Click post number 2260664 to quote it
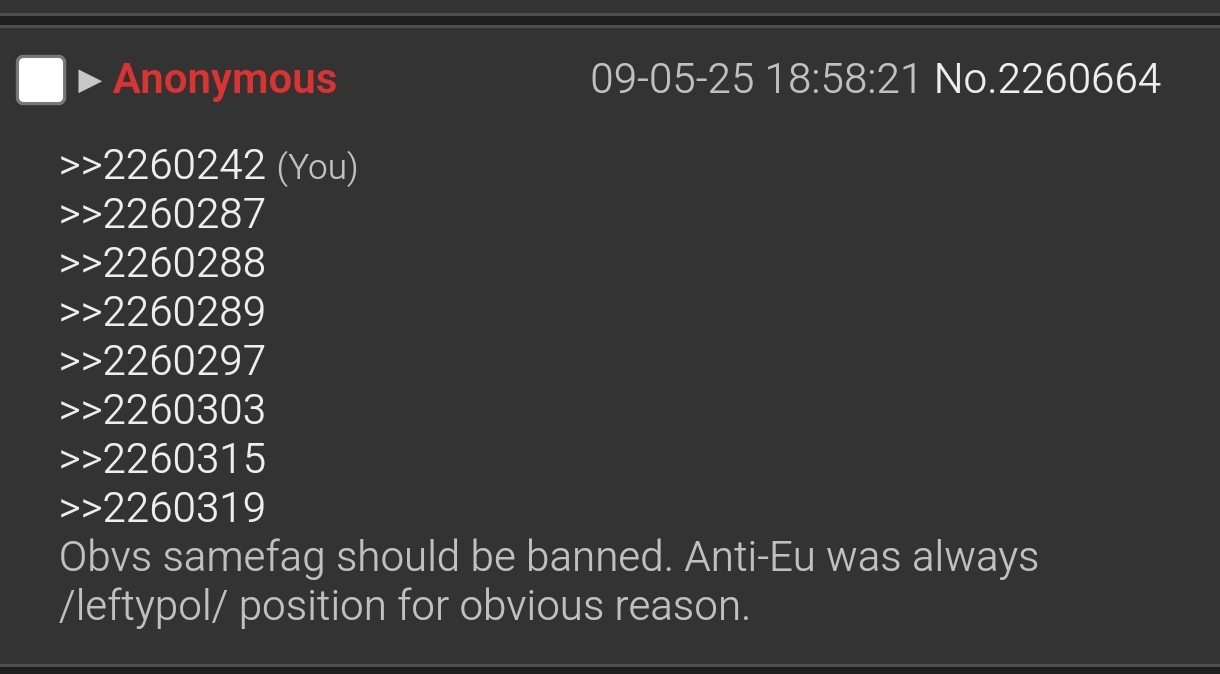This screenshot has height=674, width=1220. [1079, 79]
